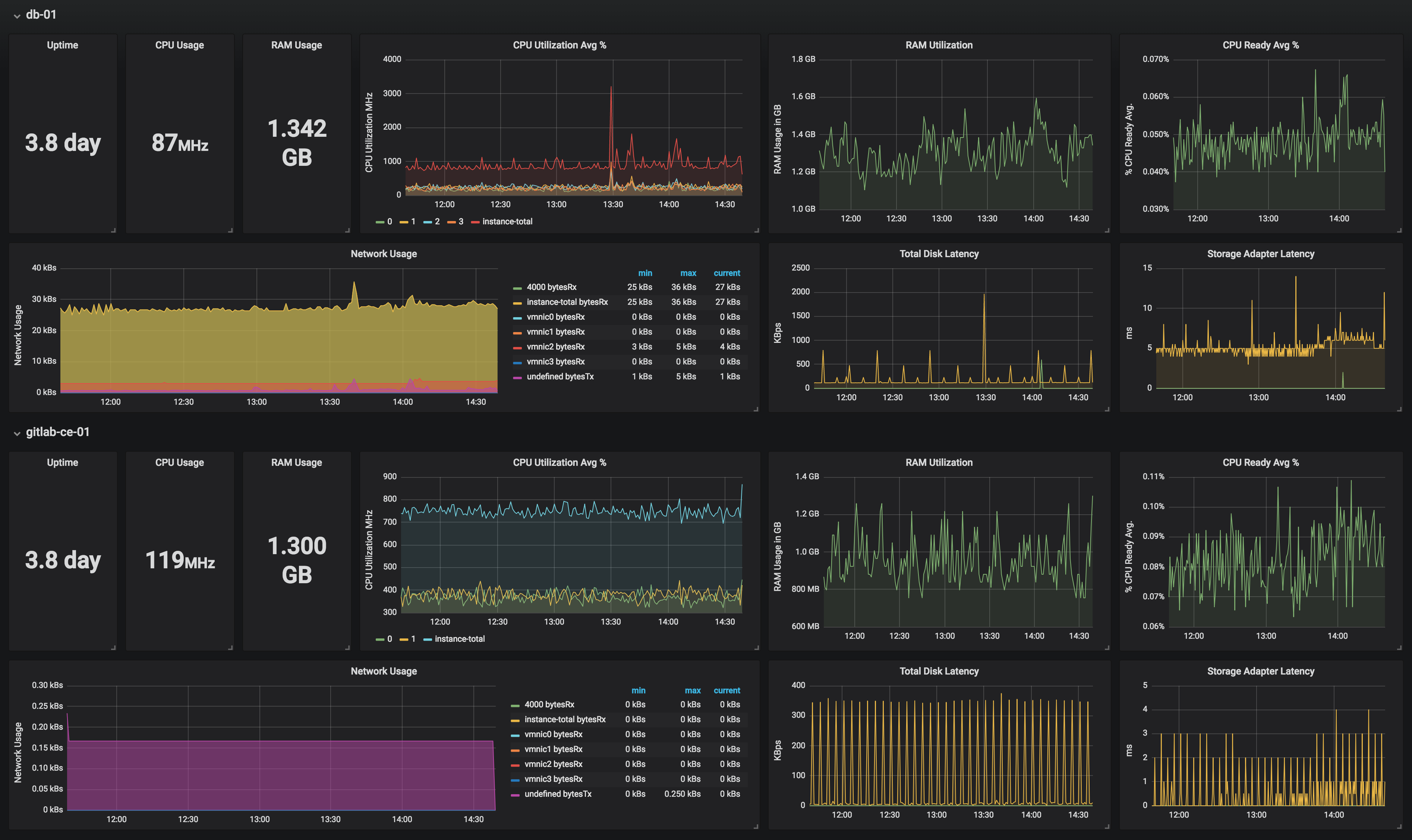
Task: Sort db-01 Network legend by max
Action: (x=688, y=274)
